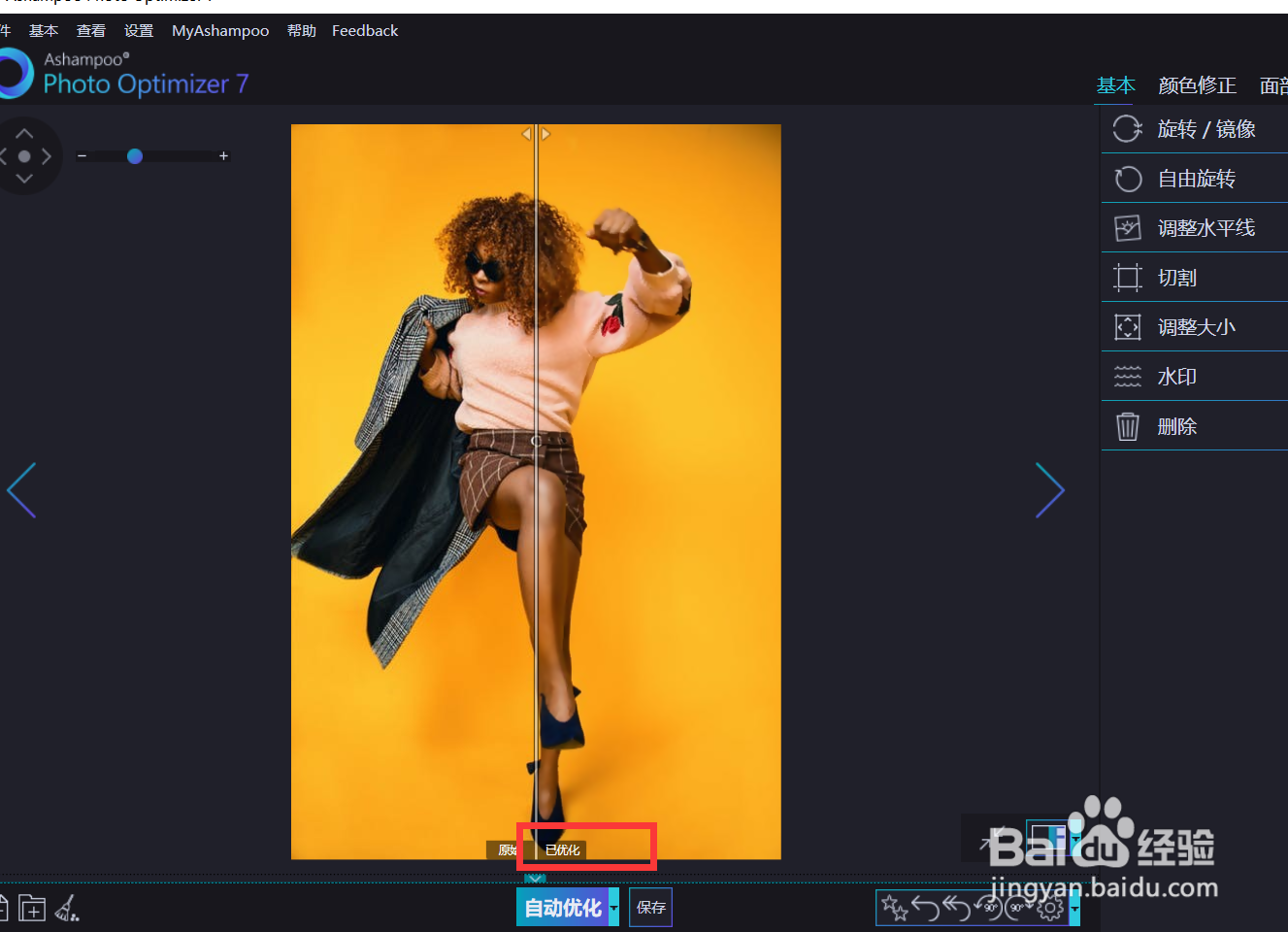Click the double-arrow undo all icon
1288x932 pixels.
[x=957, y=909]
